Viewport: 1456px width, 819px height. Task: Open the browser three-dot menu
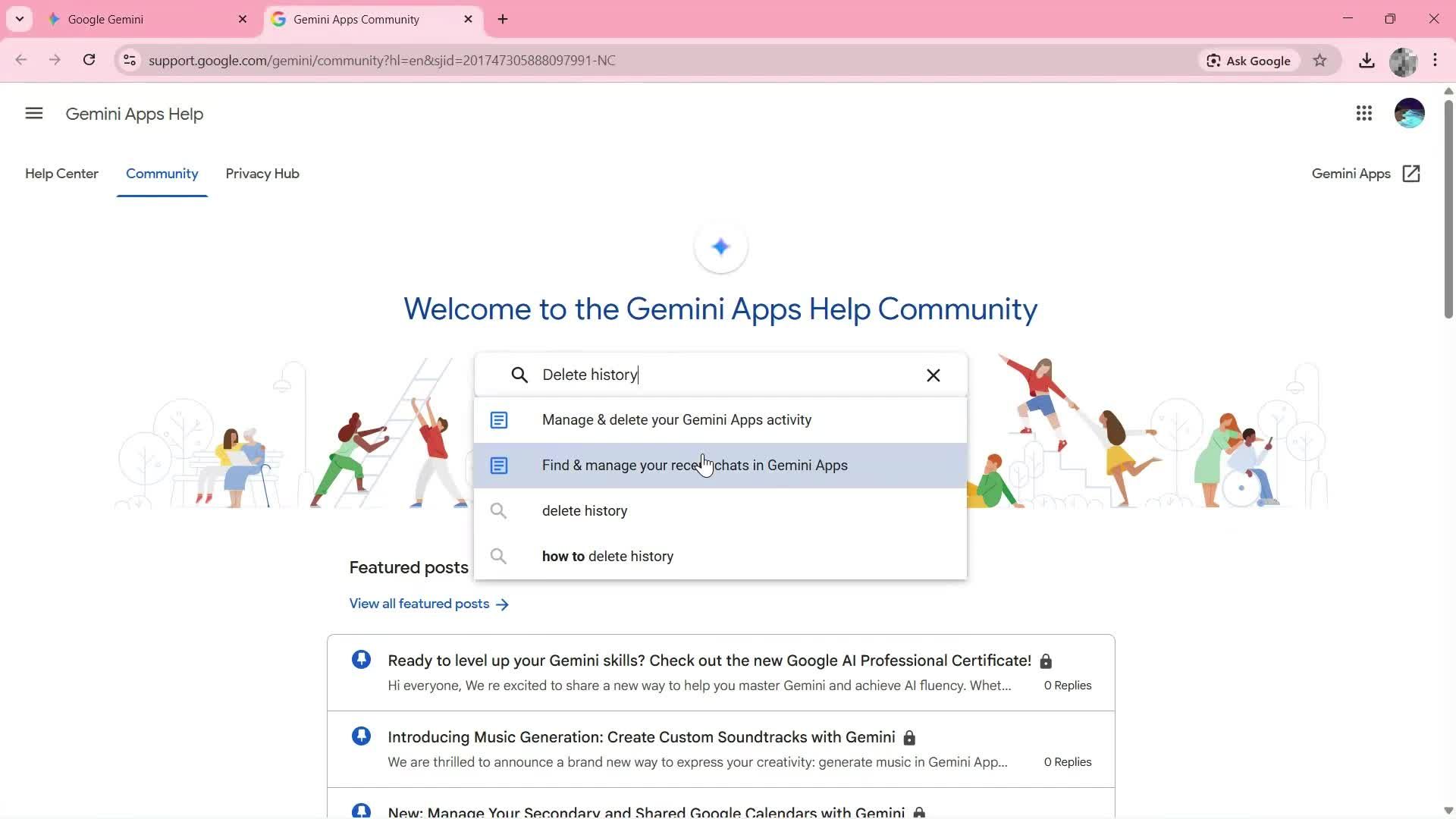click(1435, 60)
